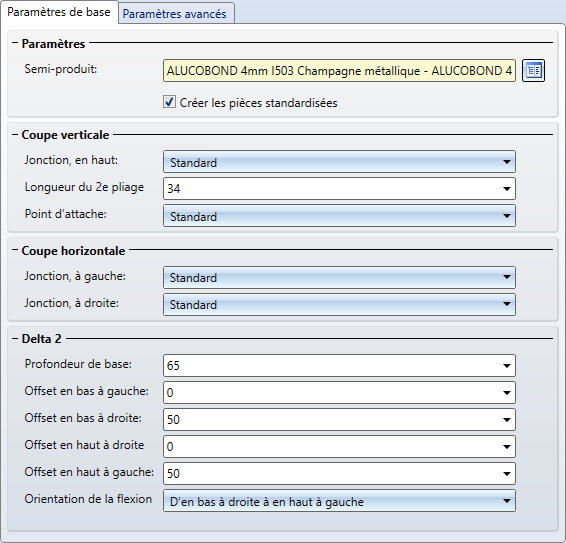Toggle Créer les pièces standardisées checkbox
Viewport: 566px width, 543px height.
pyautogui.click(x=169, y=102)
